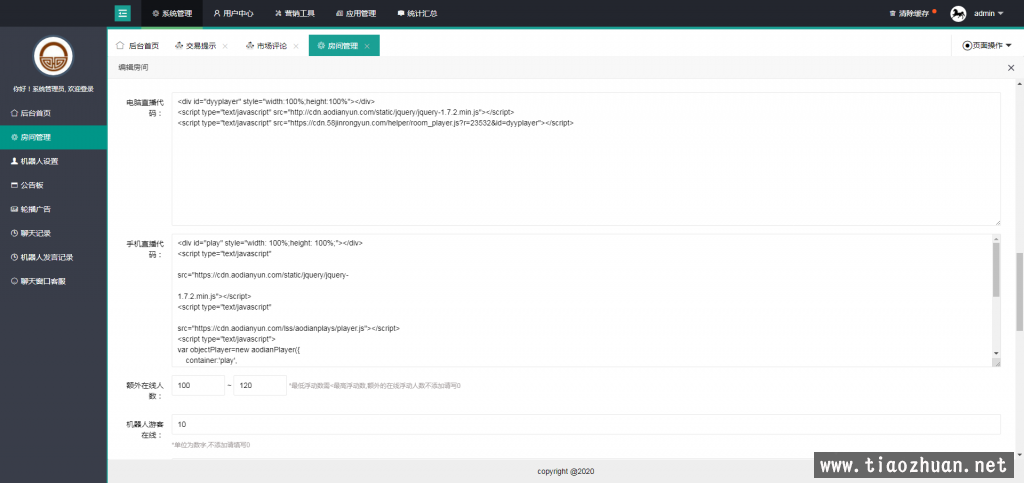Screen dimensions: 1024x483
Task: Close the 编辑房间 panel
Action: point(1011,68)
